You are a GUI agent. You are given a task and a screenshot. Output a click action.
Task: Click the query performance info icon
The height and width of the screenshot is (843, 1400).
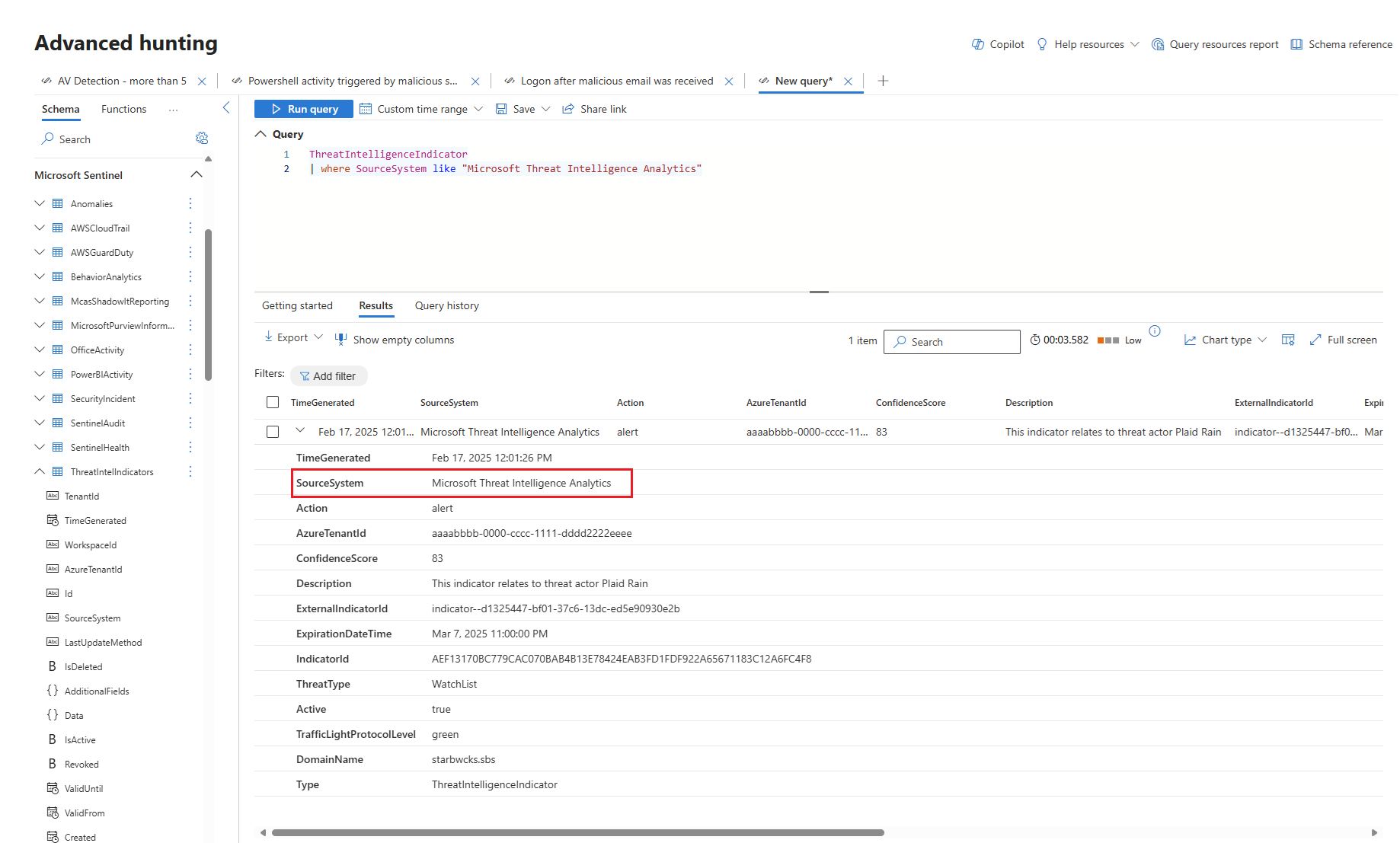tap(1155, 330)
